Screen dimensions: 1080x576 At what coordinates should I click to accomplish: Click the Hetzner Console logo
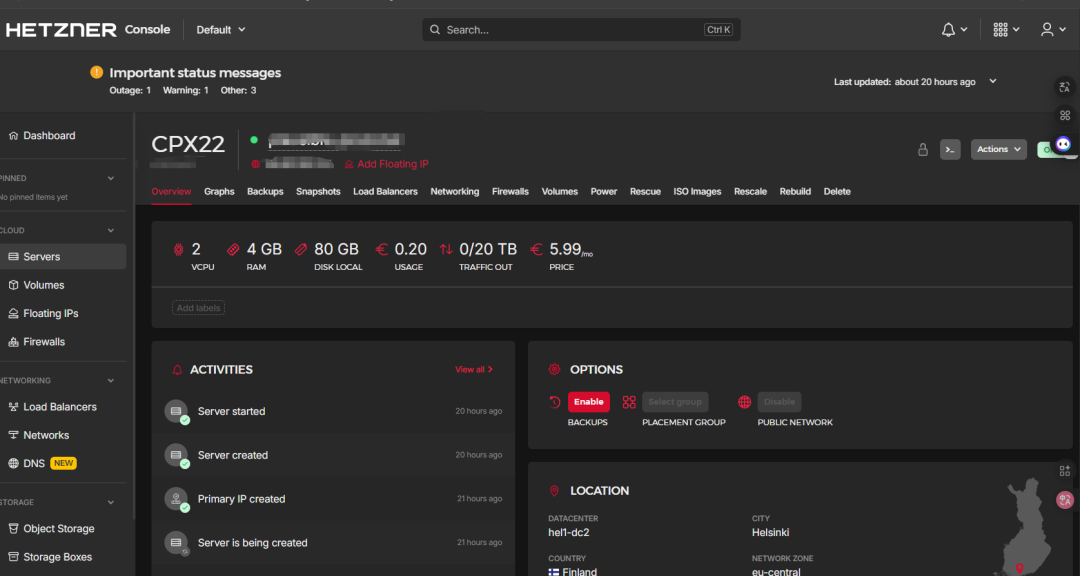87,30
